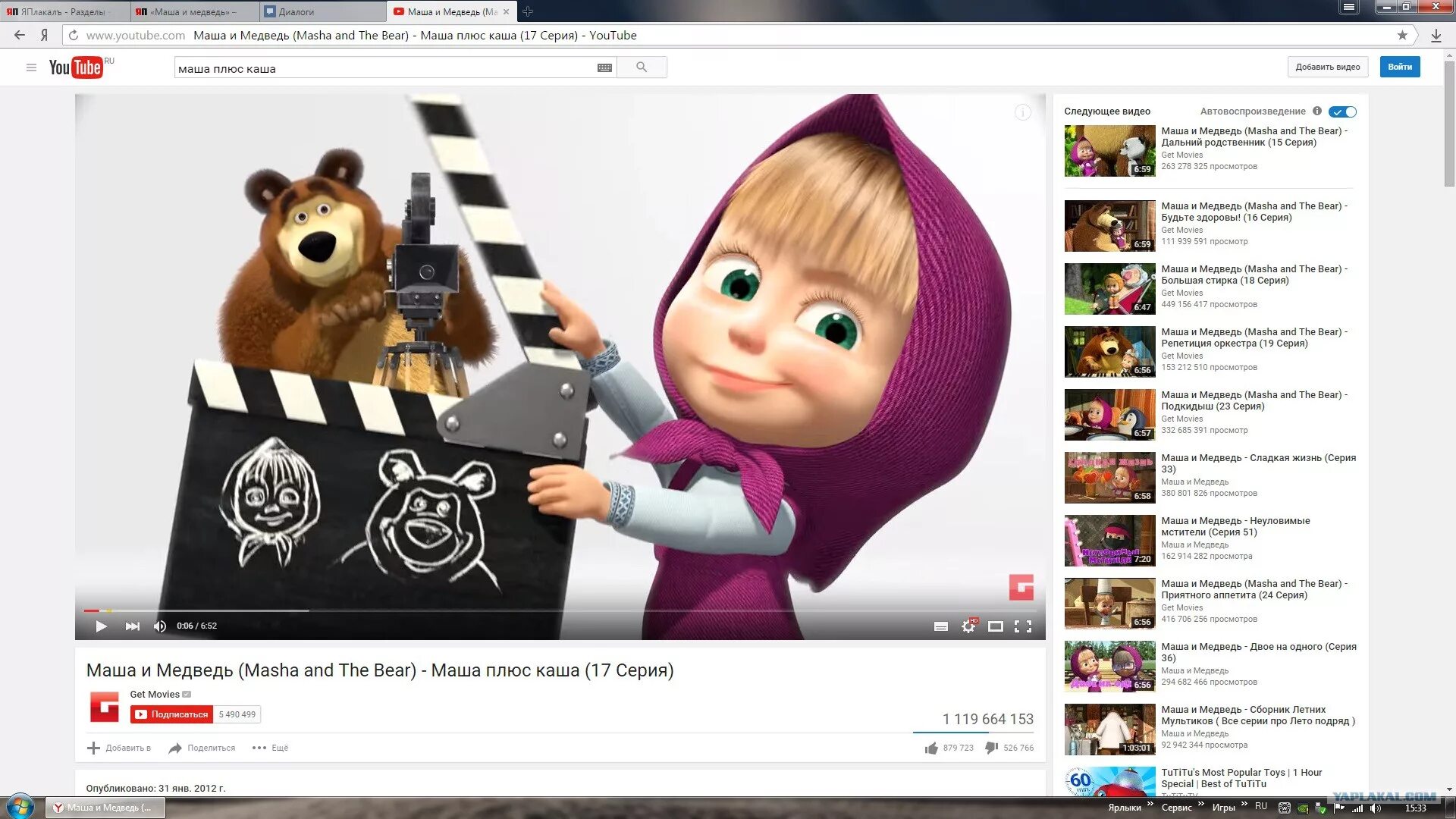The height and width of the screenshot is (819, 1456).
Task: Like the video with thumbs up
Action: (931, 748)
